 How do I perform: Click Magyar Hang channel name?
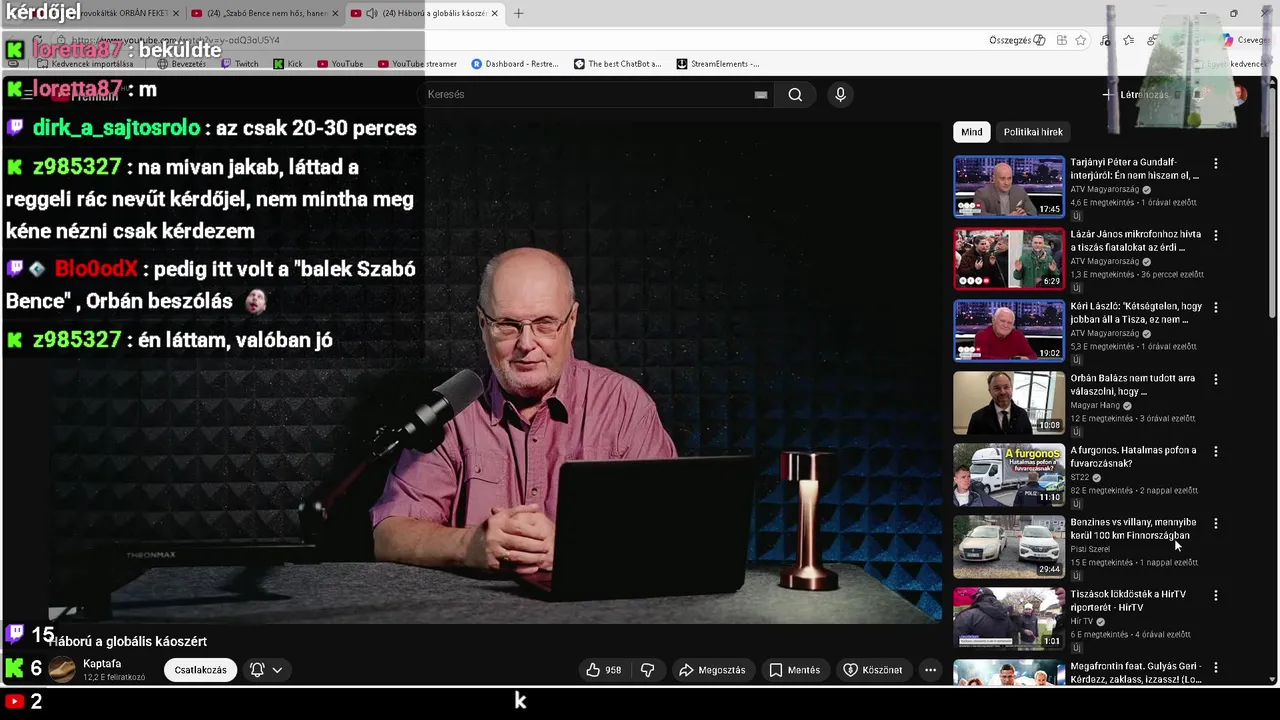coord(1095,405)
